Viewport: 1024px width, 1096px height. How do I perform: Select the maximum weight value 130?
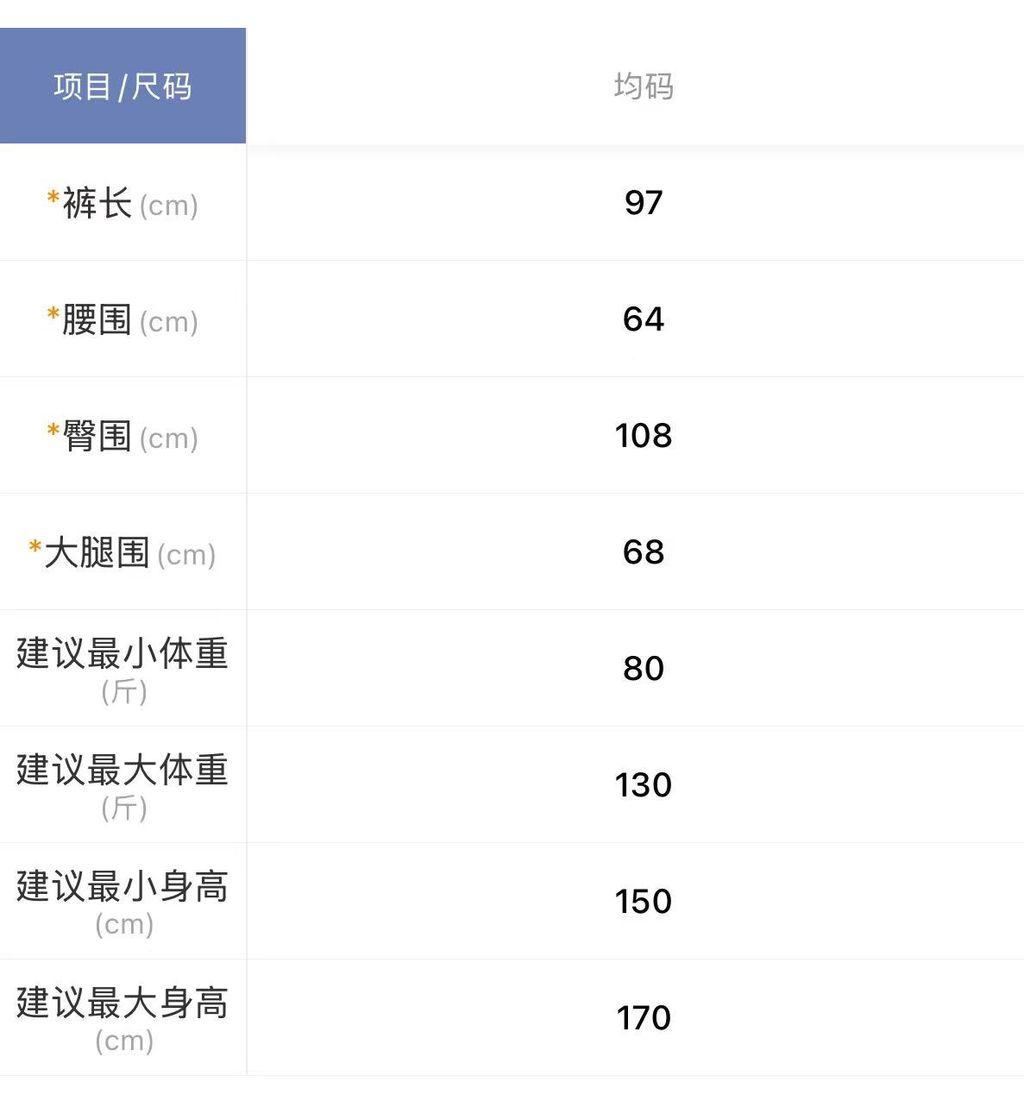point(643,785)
